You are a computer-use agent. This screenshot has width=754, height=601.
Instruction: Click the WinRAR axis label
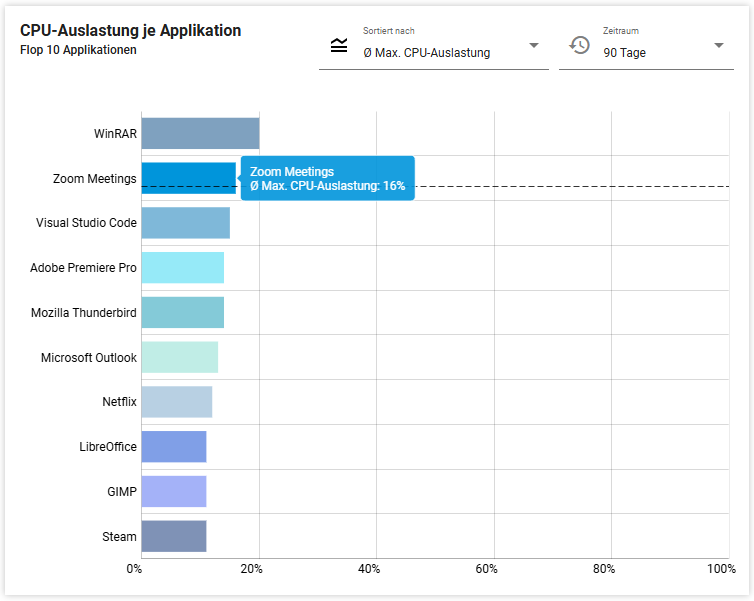point(115,133)
